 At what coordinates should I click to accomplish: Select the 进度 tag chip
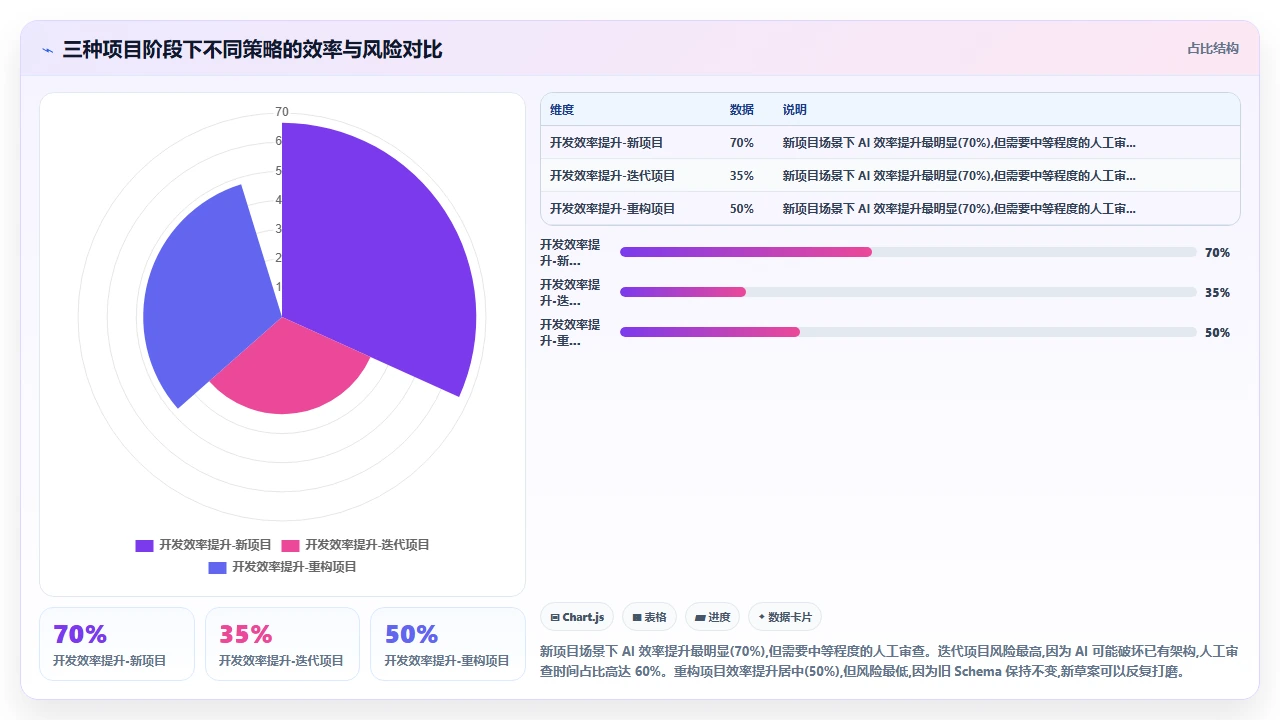tap(712, 617)
